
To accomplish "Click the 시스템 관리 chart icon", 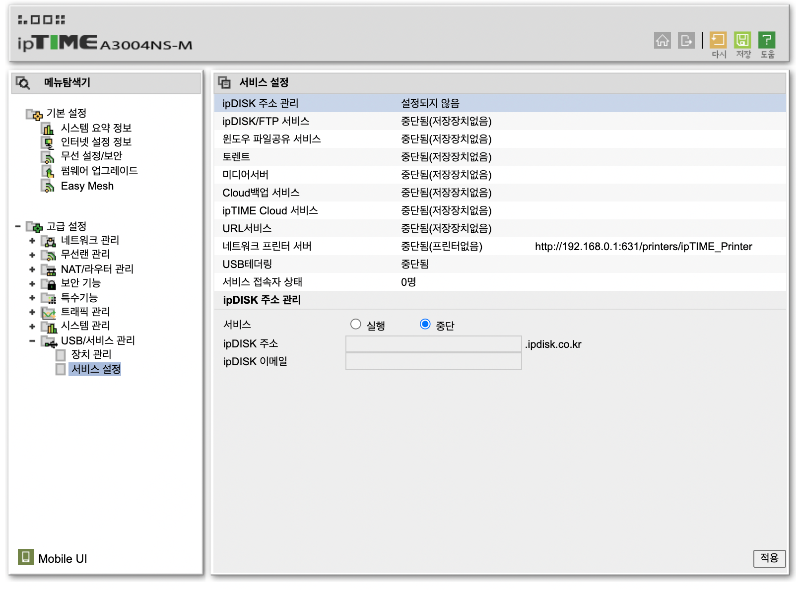I will [x=48, y=326].
